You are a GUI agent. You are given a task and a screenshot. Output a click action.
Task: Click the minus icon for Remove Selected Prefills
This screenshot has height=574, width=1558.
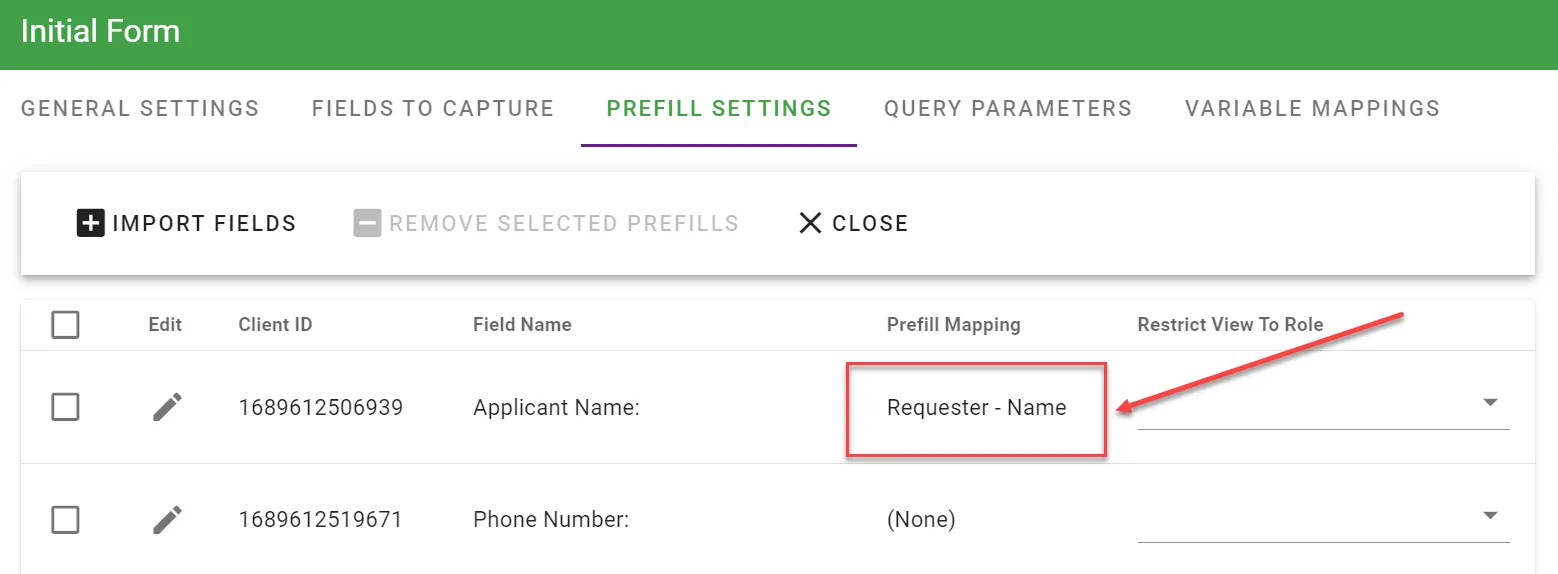[367, 223]
